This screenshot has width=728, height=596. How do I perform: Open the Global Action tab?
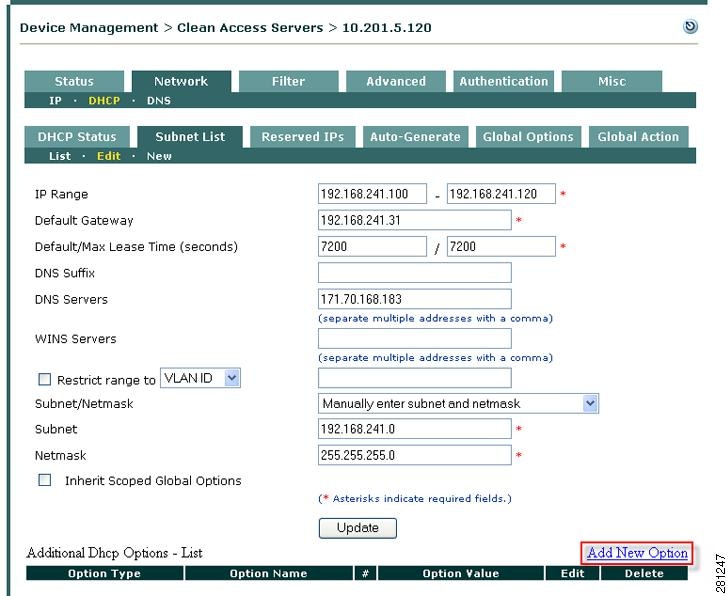[638, 137]
